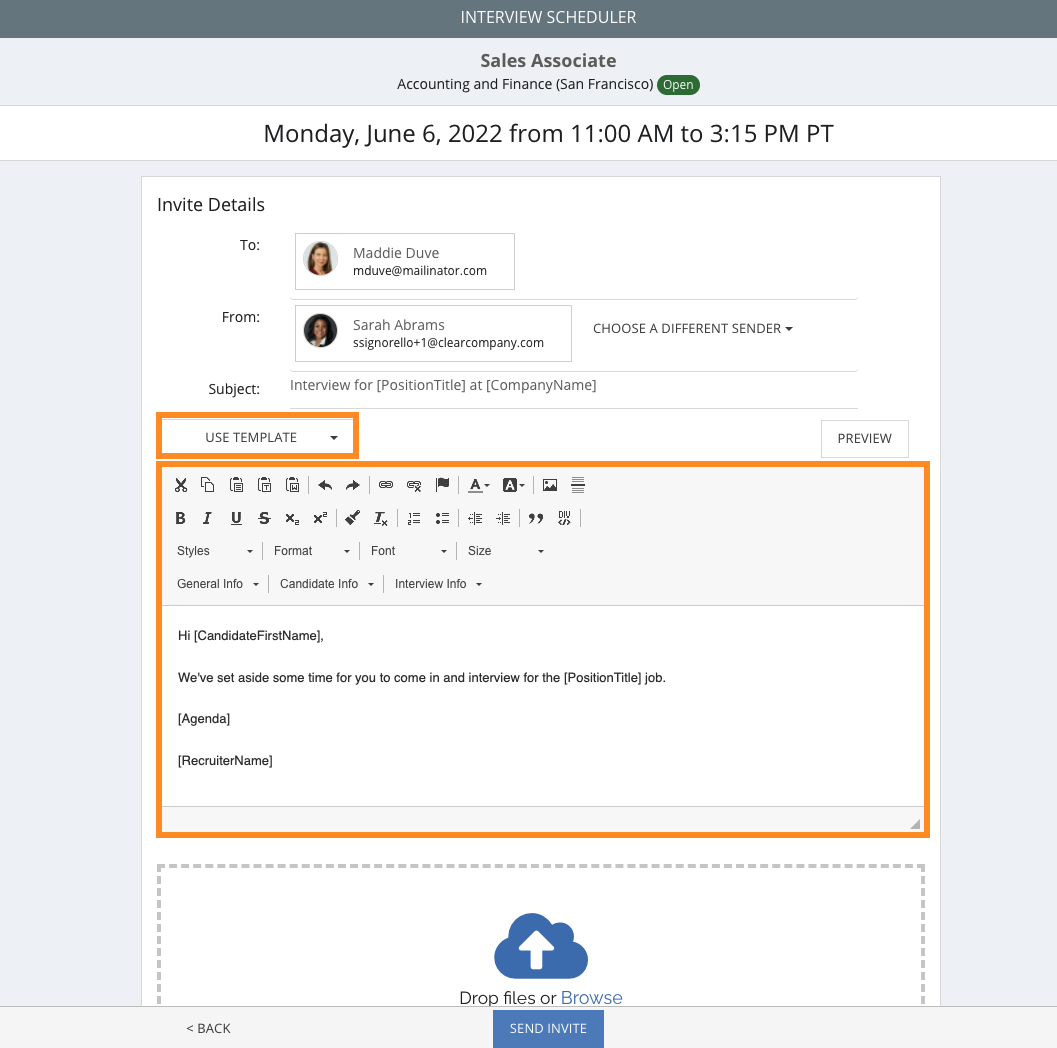Click Paste as plain text icon
The image size is (1057, 1048).
[264, 485]
